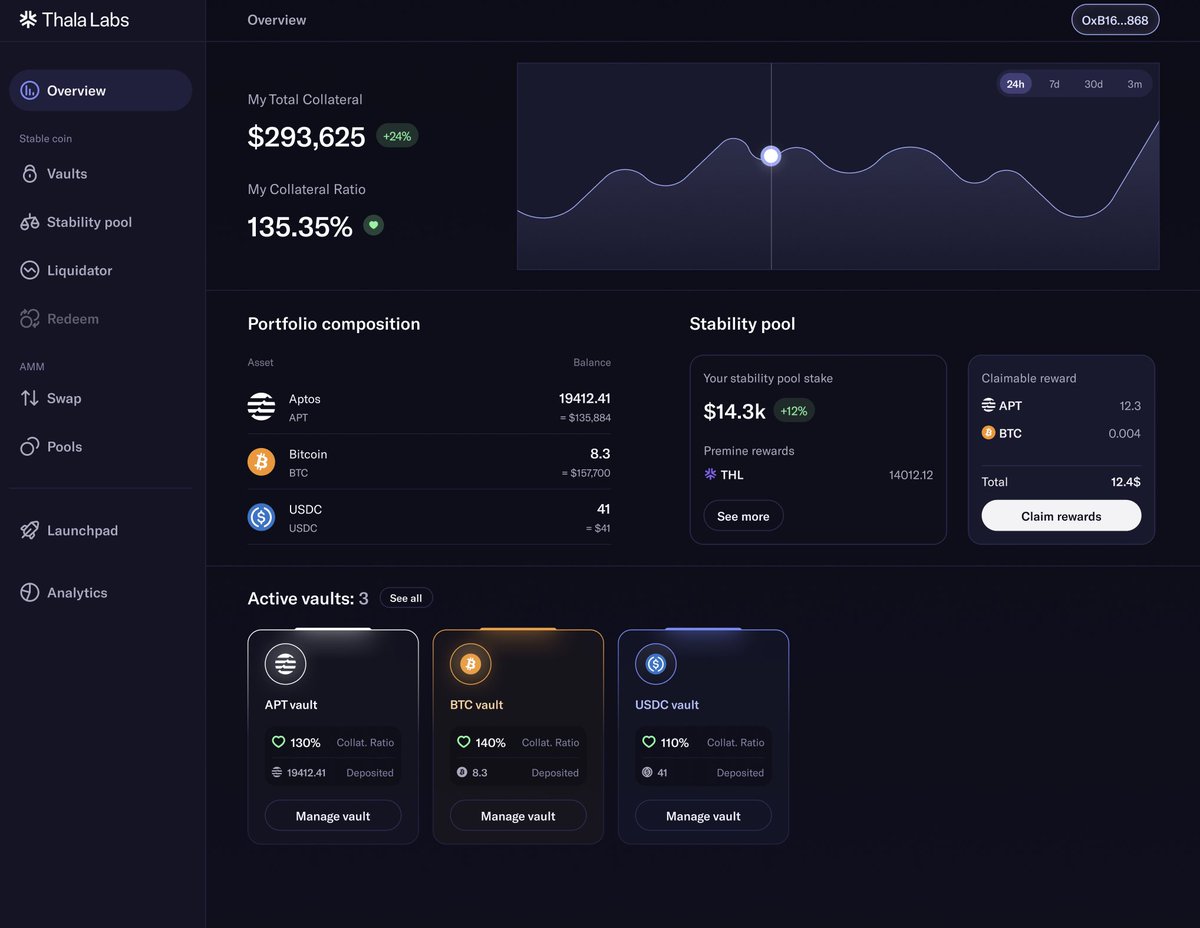The image size is (1200, 928).
Task: Click the small Aptos icon beside 19412.41 Deposited
Action: pyautogui.click(x=277, y=772)
